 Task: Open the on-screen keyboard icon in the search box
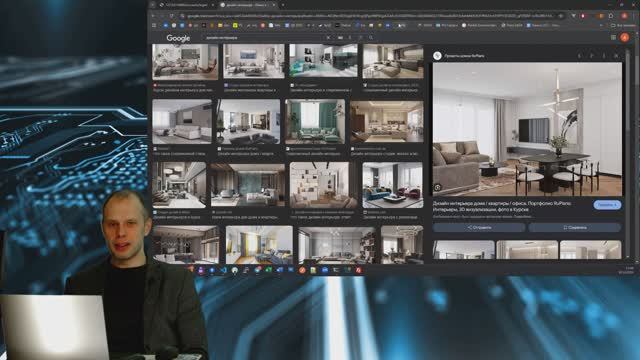[340, 38]
